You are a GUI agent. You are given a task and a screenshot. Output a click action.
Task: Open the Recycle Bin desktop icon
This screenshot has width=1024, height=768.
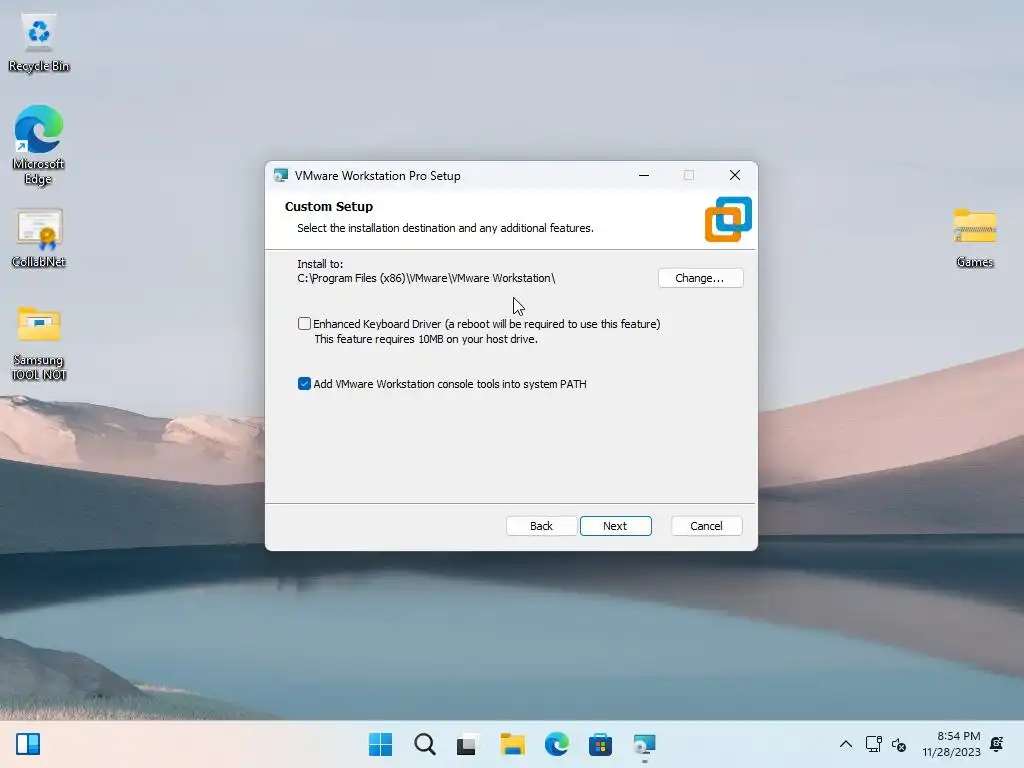tap(39, 43)
